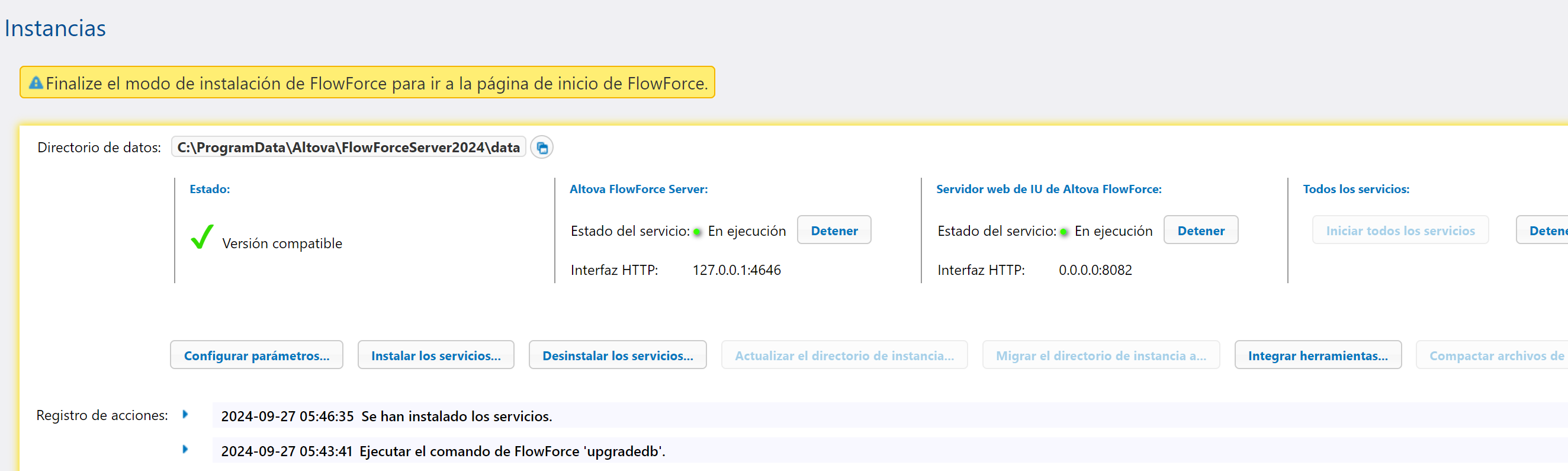Image resolution: width=1568 pixels, height=471 pixels.
Task: Click Instalar los servicios button
Action: [435, 355]
